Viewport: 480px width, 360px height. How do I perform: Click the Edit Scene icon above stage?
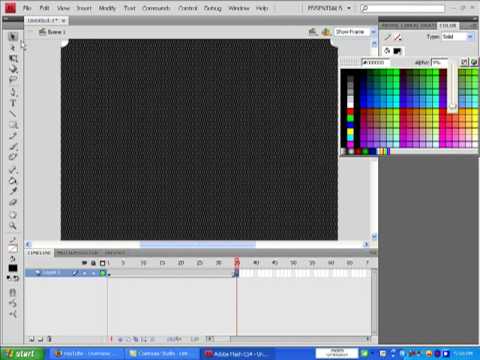(x=313, y=32)
